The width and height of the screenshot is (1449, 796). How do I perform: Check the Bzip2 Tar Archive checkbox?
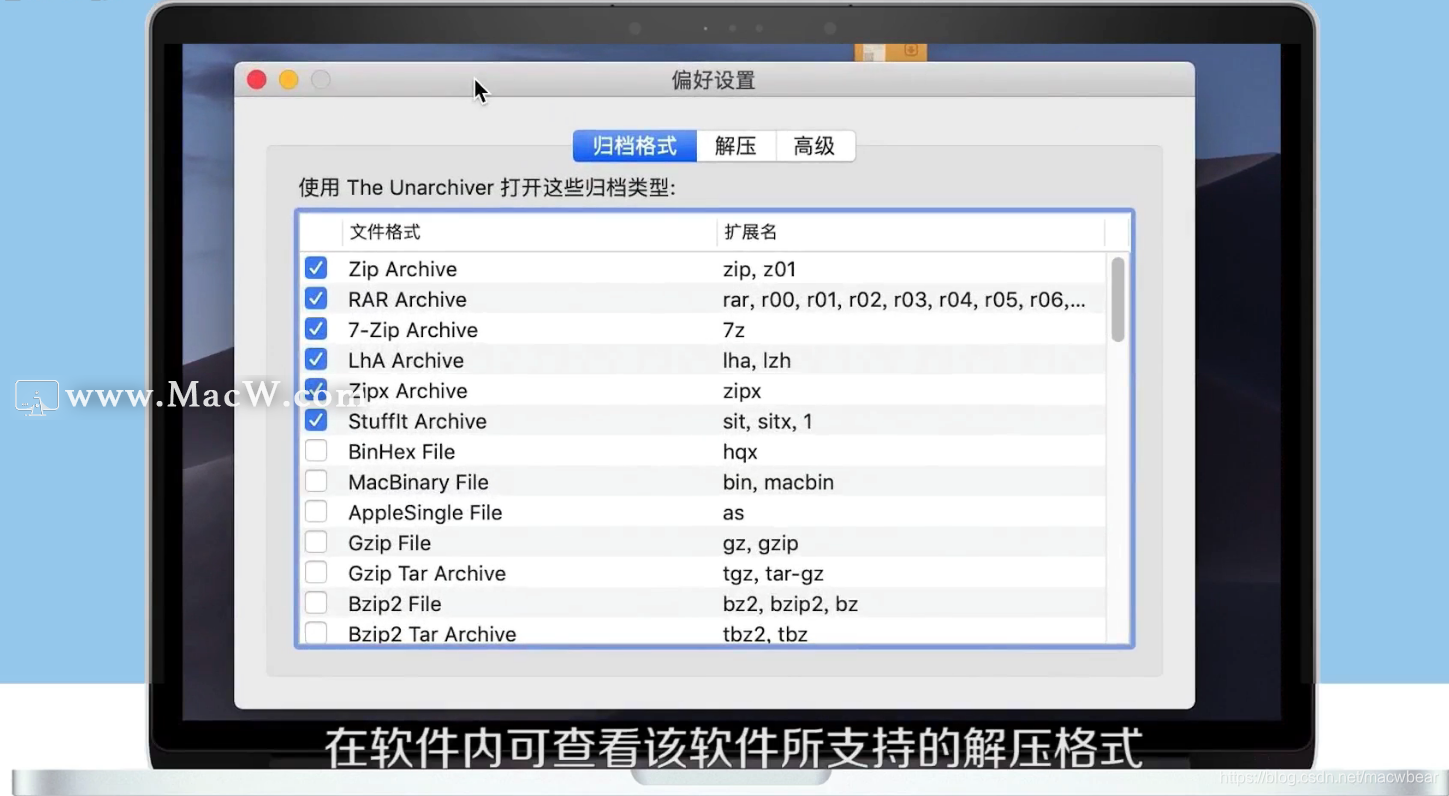316,633
